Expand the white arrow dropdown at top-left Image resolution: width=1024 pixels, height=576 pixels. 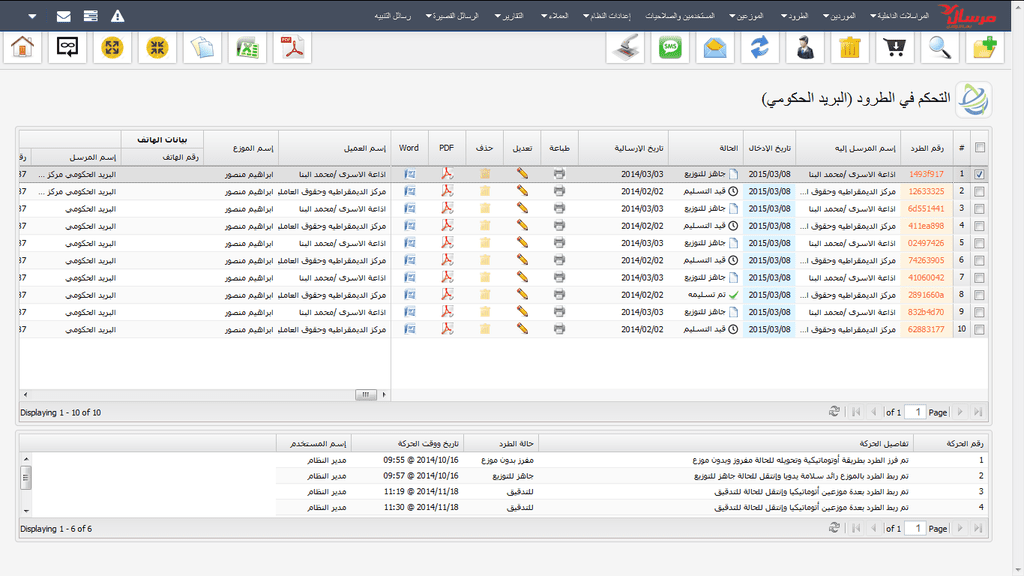pyautogui.click(x=33, y=17)
